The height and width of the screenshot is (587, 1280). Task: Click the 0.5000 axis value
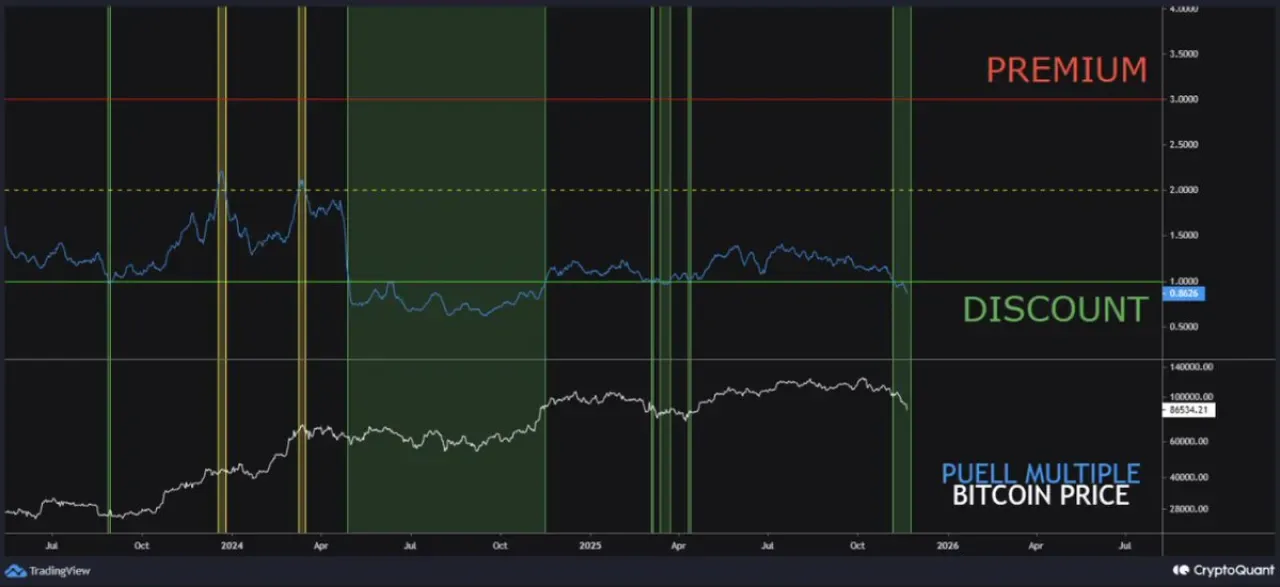tap(1182, 327)
